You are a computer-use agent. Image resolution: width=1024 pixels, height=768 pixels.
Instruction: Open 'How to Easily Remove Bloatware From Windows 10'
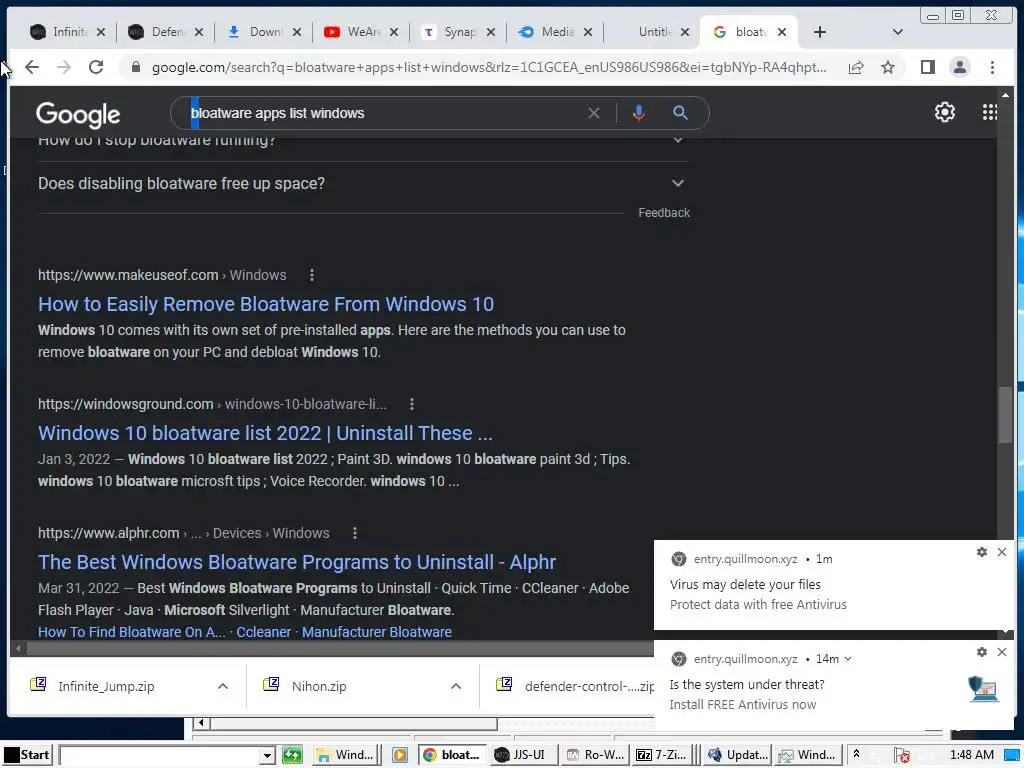pos(266,304)
